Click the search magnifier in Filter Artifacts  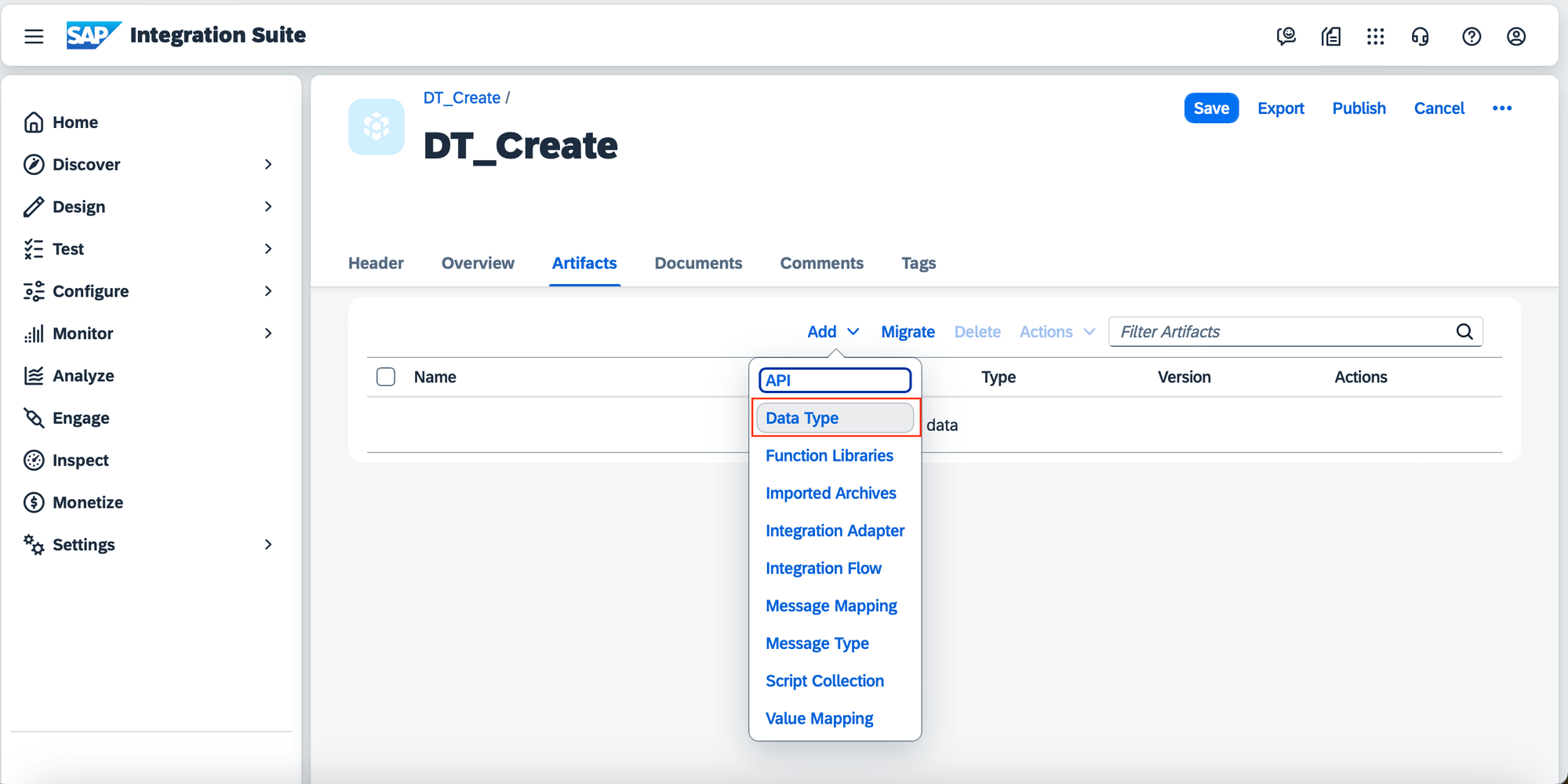tap(1464, 331)
